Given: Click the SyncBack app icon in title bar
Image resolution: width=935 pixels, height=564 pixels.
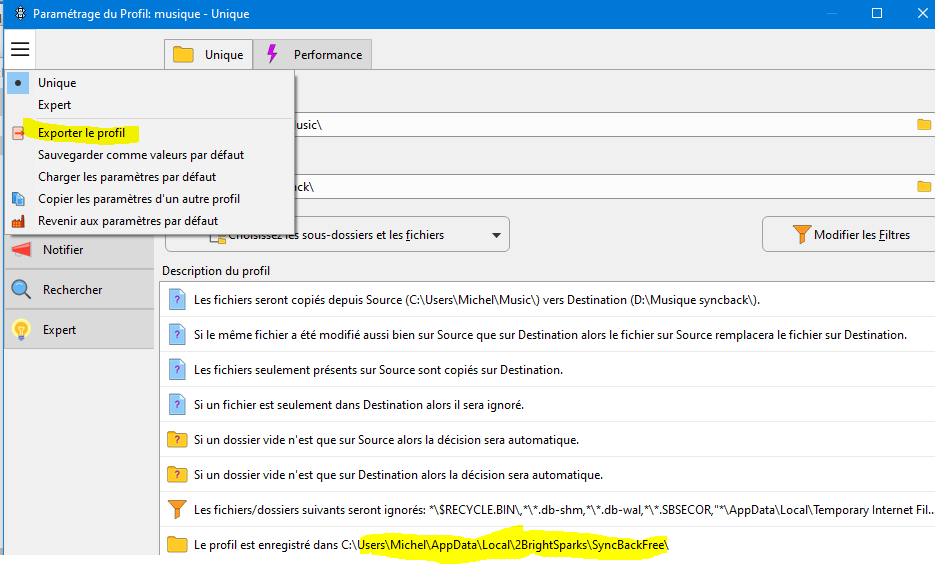Looking at the screenshot, I should [20, 13].
